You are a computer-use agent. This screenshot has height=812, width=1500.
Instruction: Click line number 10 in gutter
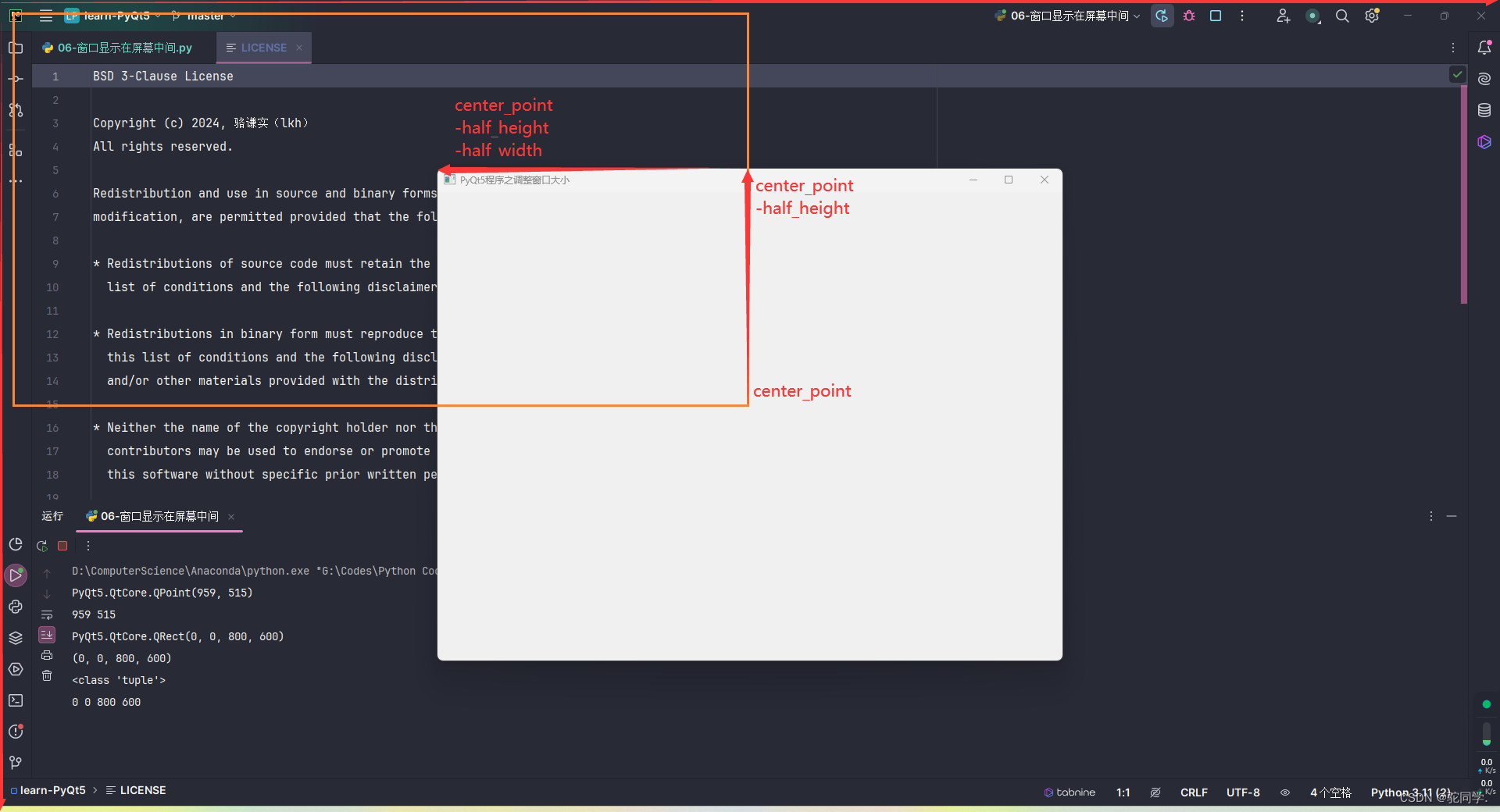click(x=52, y=287)
